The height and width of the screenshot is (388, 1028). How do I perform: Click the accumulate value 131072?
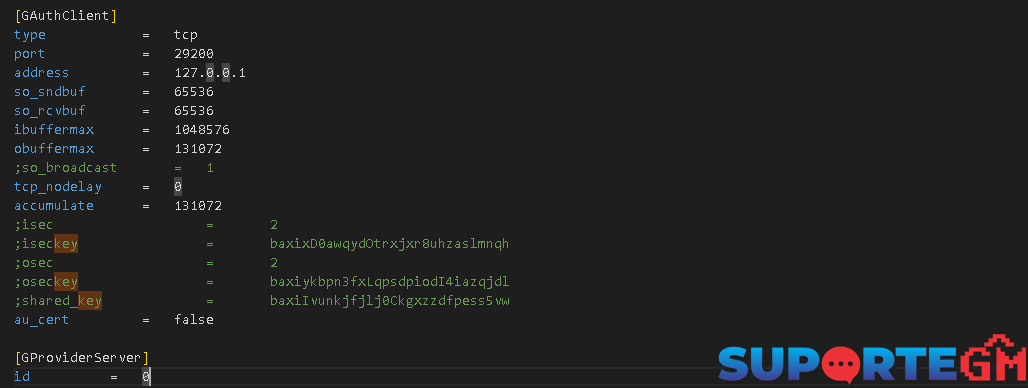tap(198, 206)
